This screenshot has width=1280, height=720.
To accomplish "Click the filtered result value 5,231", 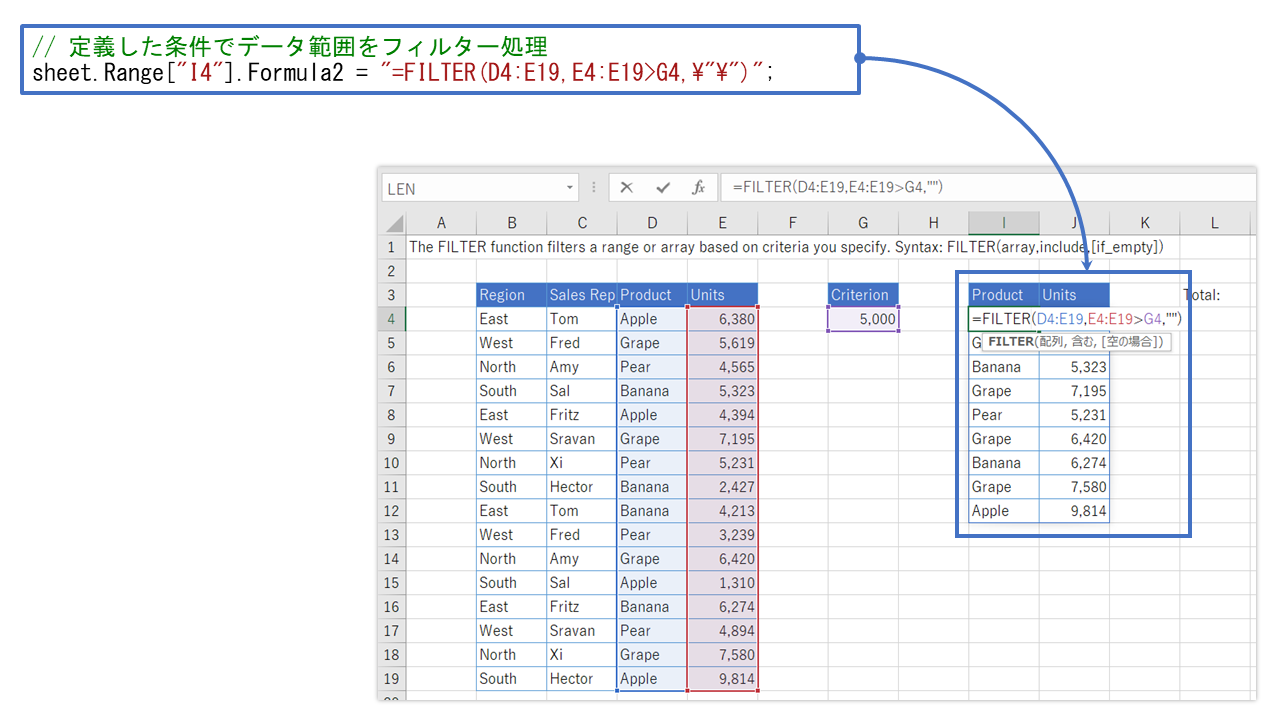I will (x=1074, y=415).
